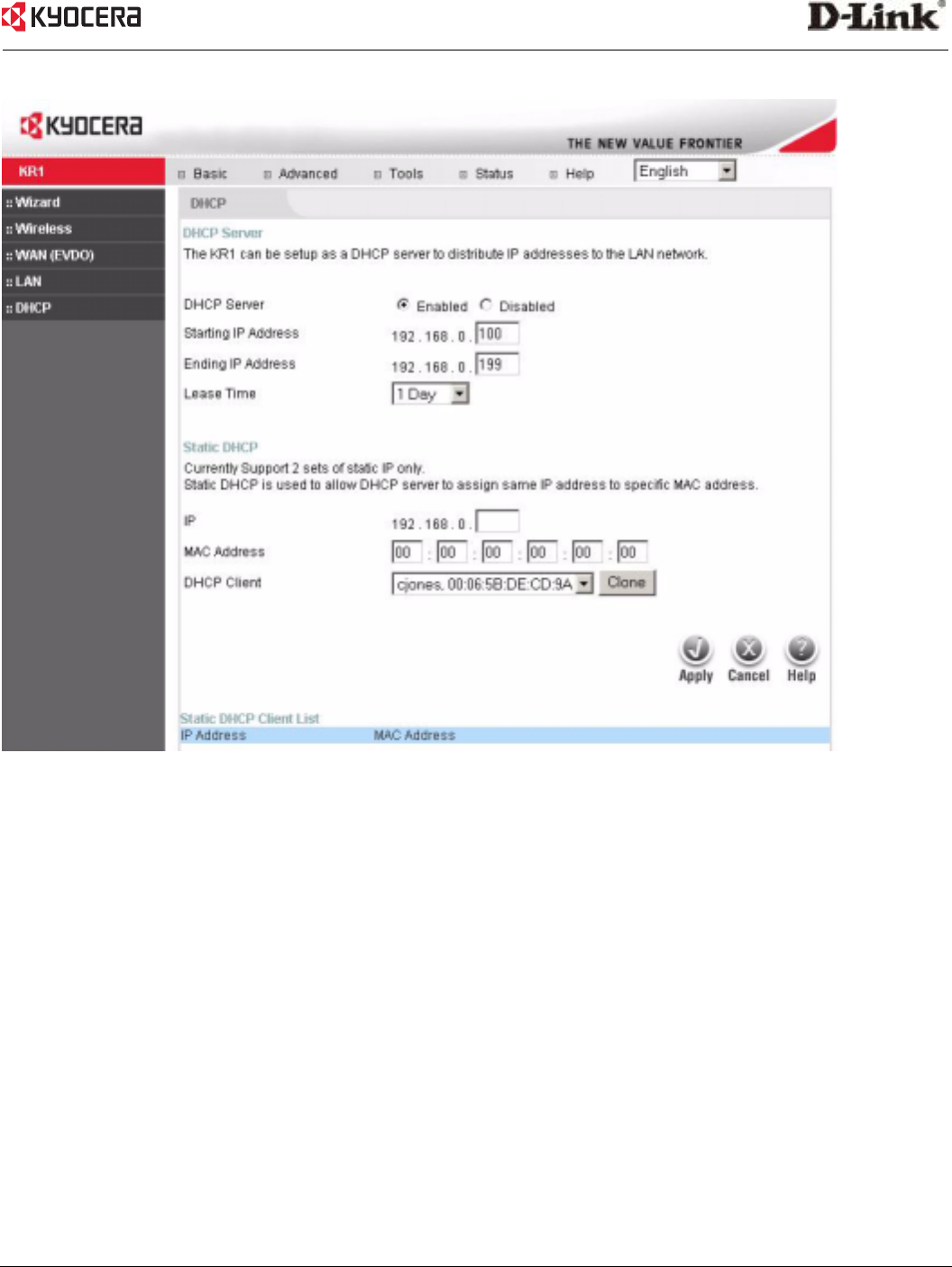Viewport: 952px width, 1267px height.
Task: Click the Cancel X icon
Action: (748, 649)
